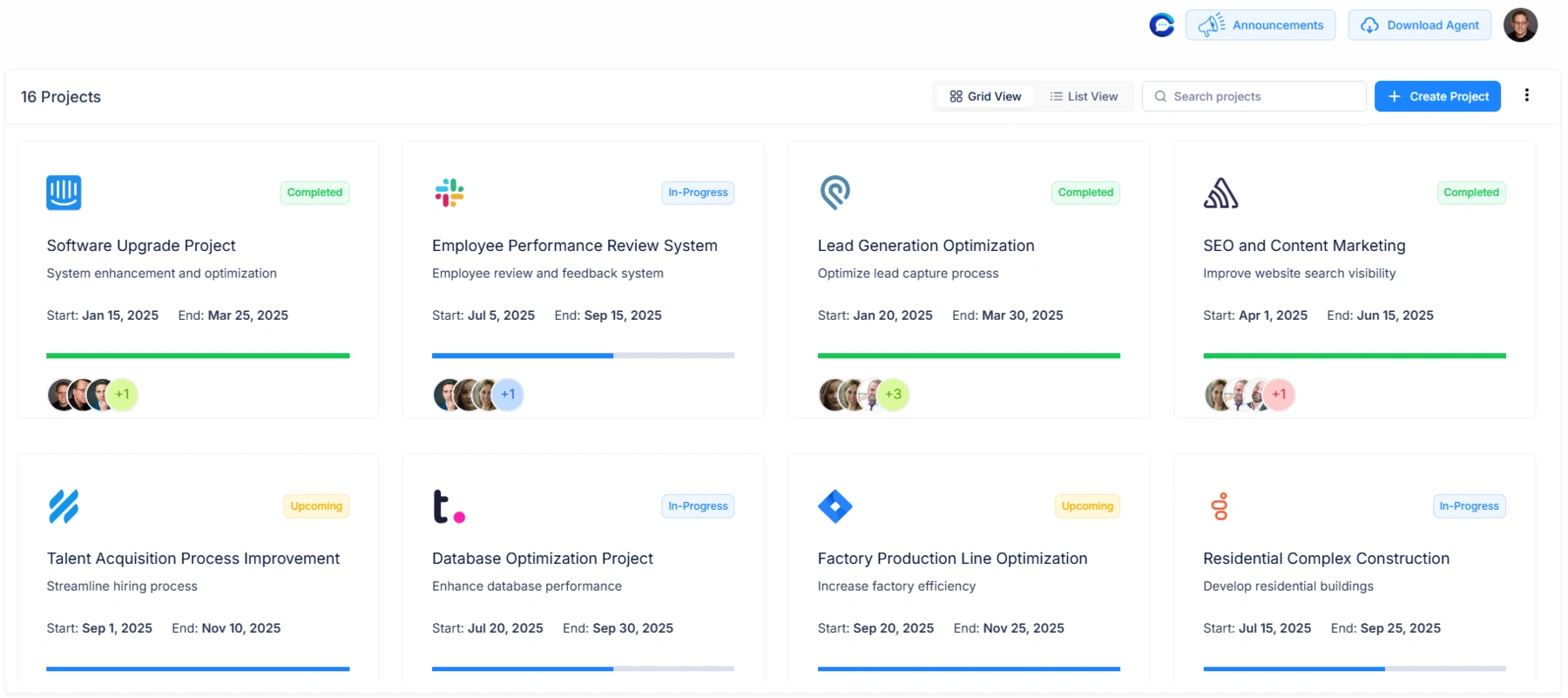The height and width of the screenshot is (698, 1568).
Task: Click the magnifier icon in search box
Action: [x=1160, y=97]
